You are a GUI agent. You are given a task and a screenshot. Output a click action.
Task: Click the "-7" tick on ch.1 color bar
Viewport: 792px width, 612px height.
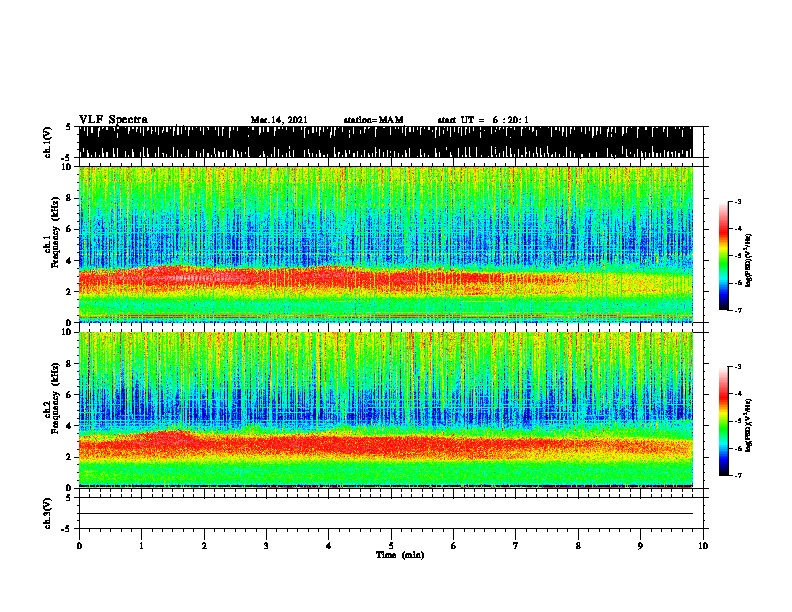[x=737, y=310]
